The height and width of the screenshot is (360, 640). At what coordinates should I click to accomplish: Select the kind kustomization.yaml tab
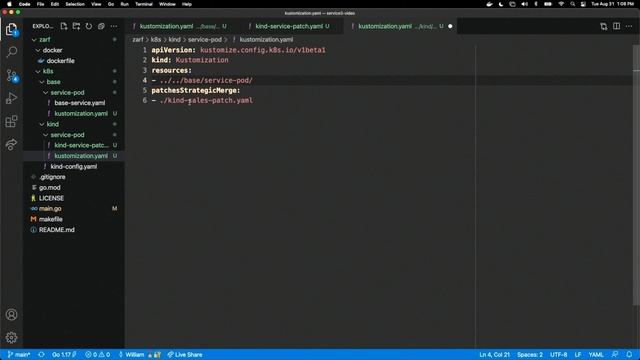401,26
